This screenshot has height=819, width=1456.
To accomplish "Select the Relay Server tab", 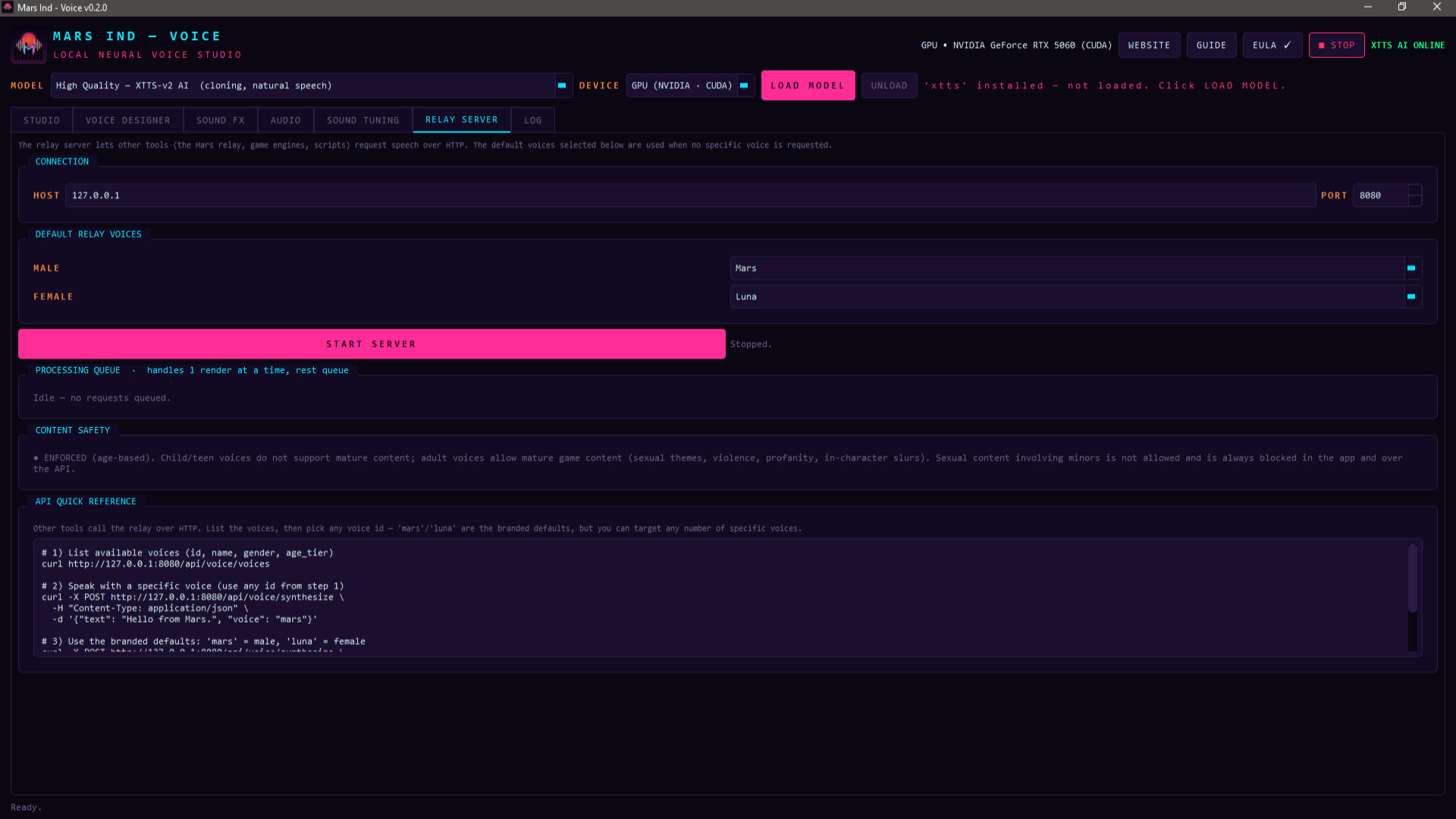I will (x=462, y=120).
